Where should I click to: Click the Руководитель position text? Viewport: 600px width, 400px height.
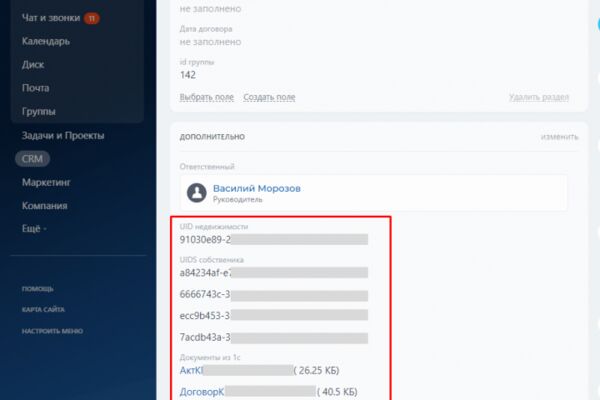point(238,199)
